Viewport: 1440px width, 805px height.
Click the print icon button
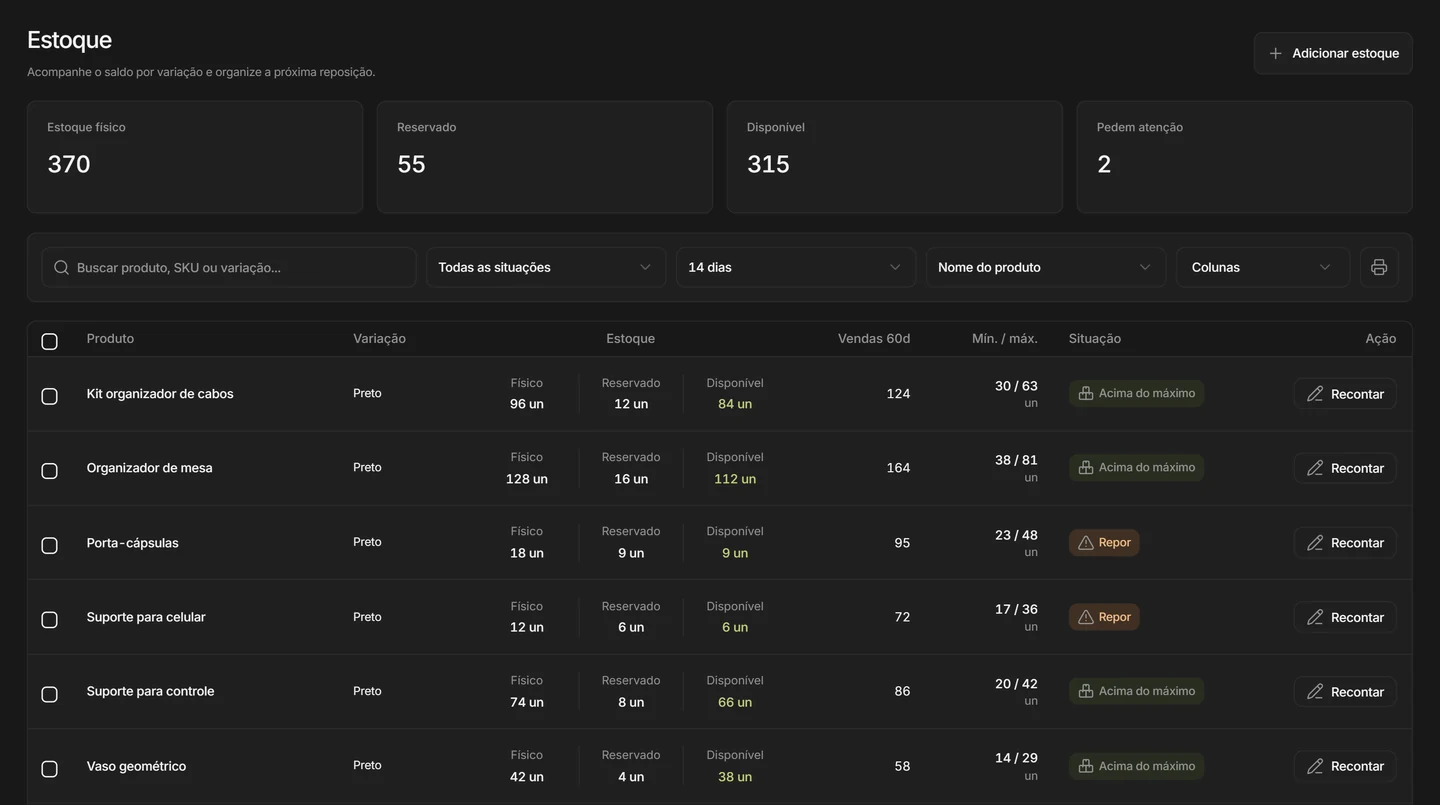point(1379,267)
